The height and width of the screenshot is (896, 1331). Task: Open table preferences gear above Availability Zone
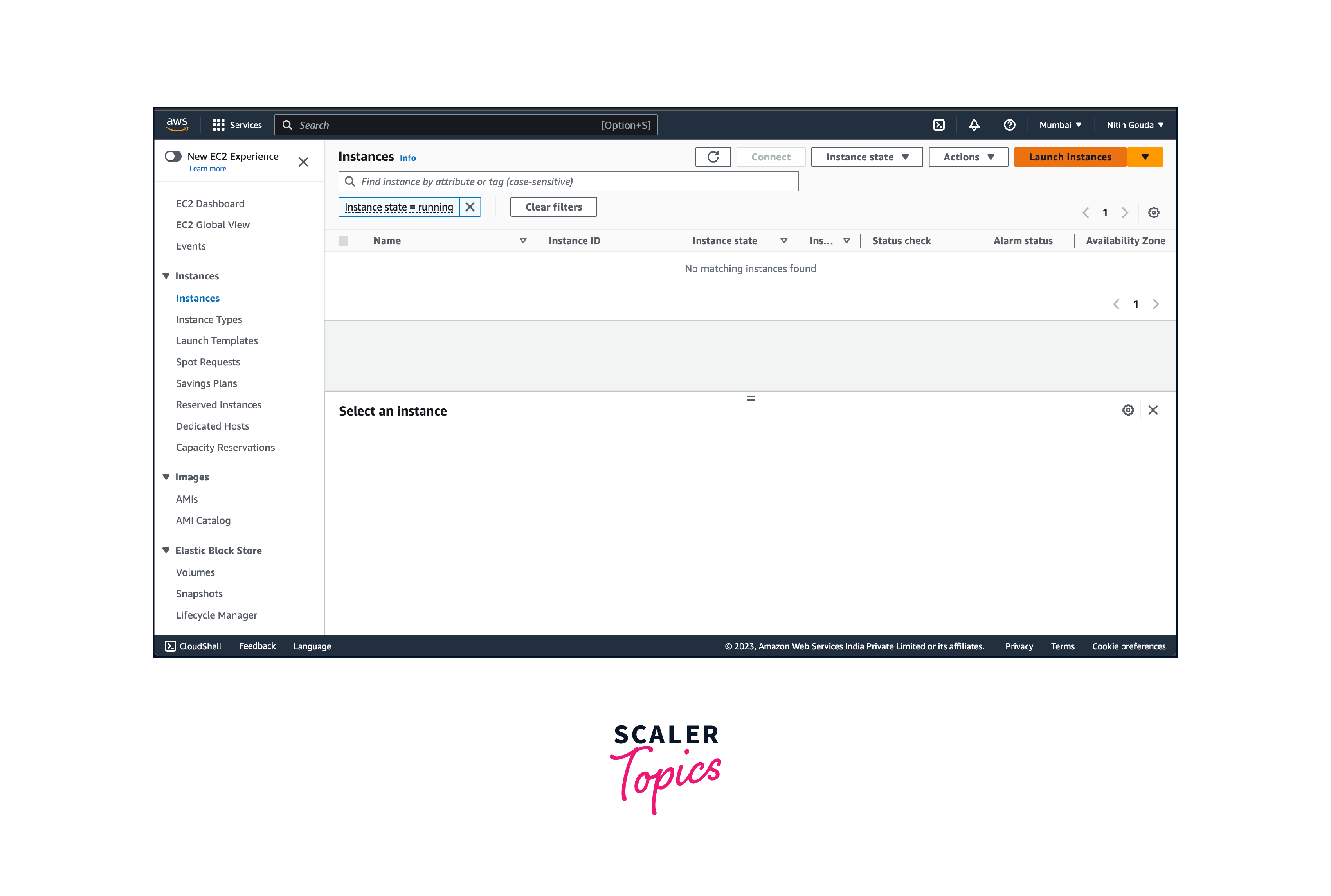(1154, 212)
